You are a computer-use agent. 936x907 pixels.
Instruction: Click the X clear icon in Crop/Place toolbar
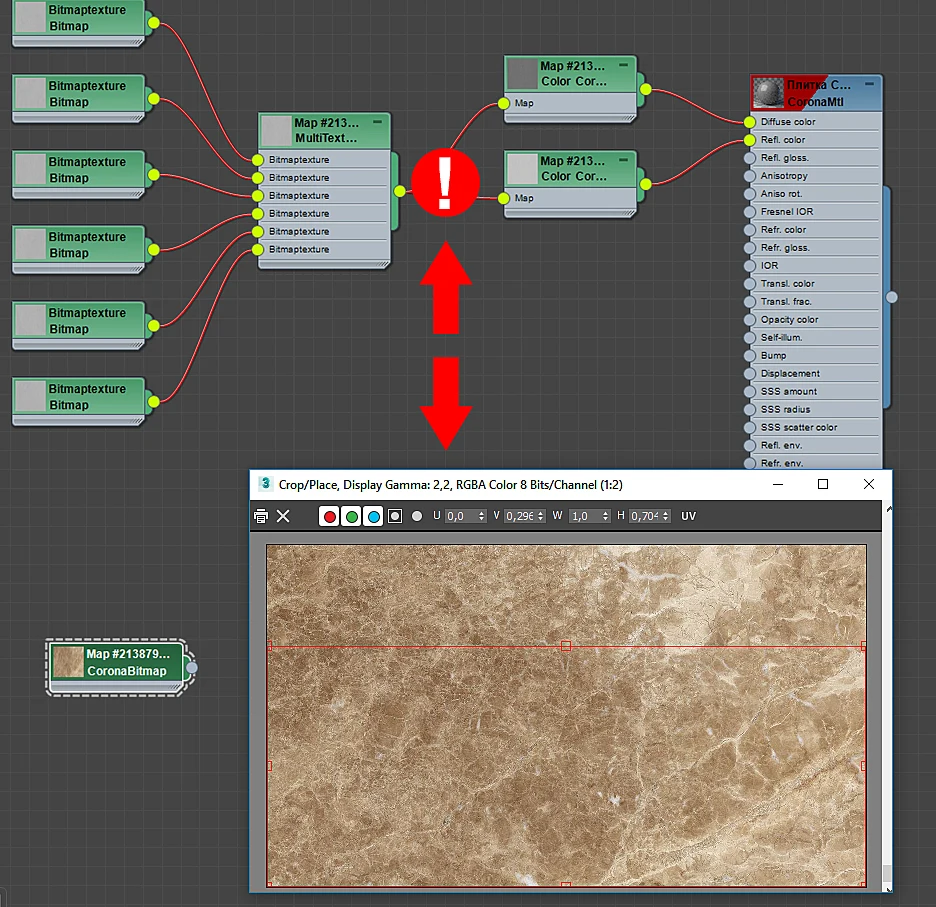[283, 516]
